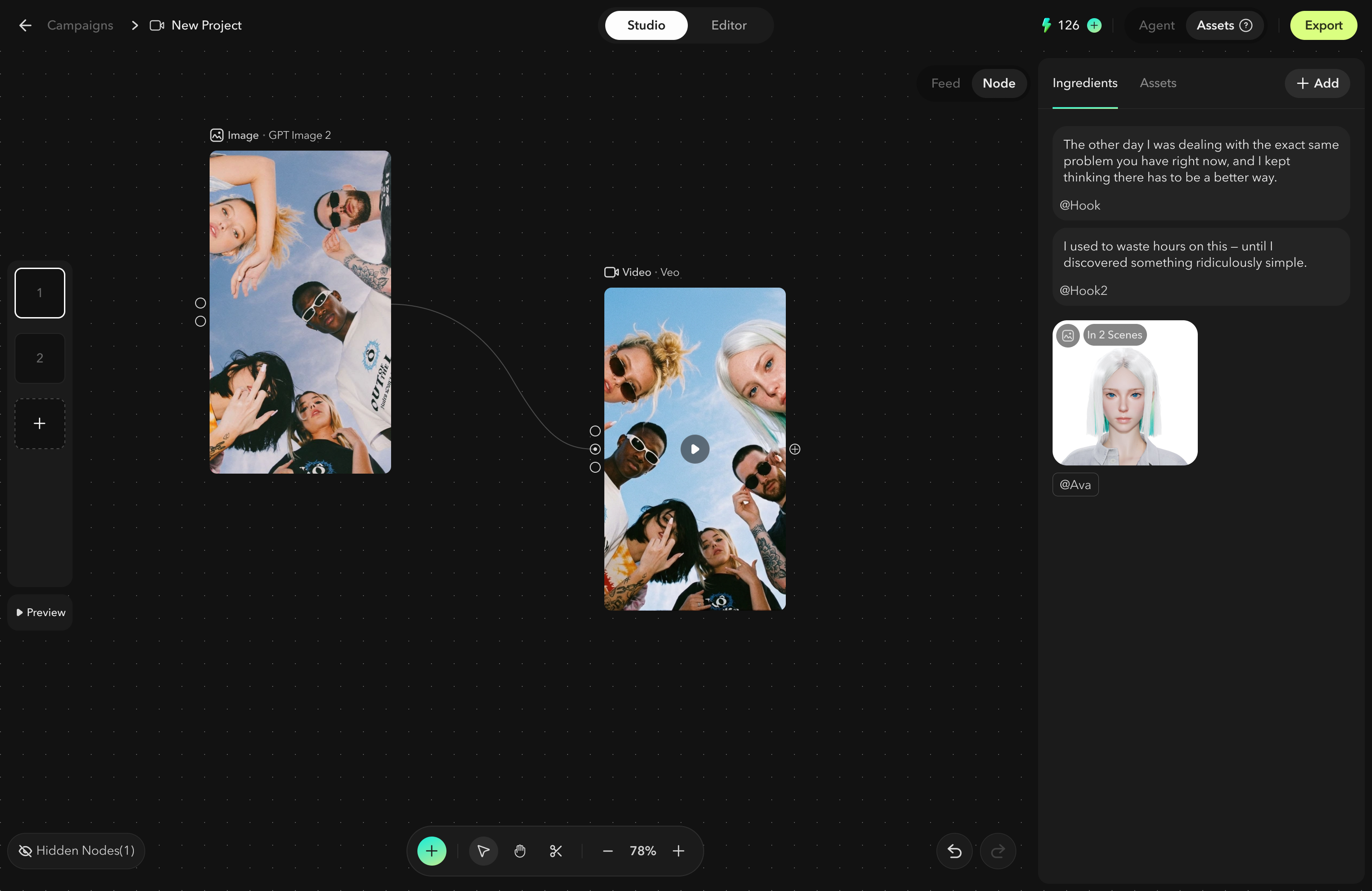Image resolution: width=1372 pixels, height=891 pixels.
Task: Click the green add node button
Action: point(431,851)
